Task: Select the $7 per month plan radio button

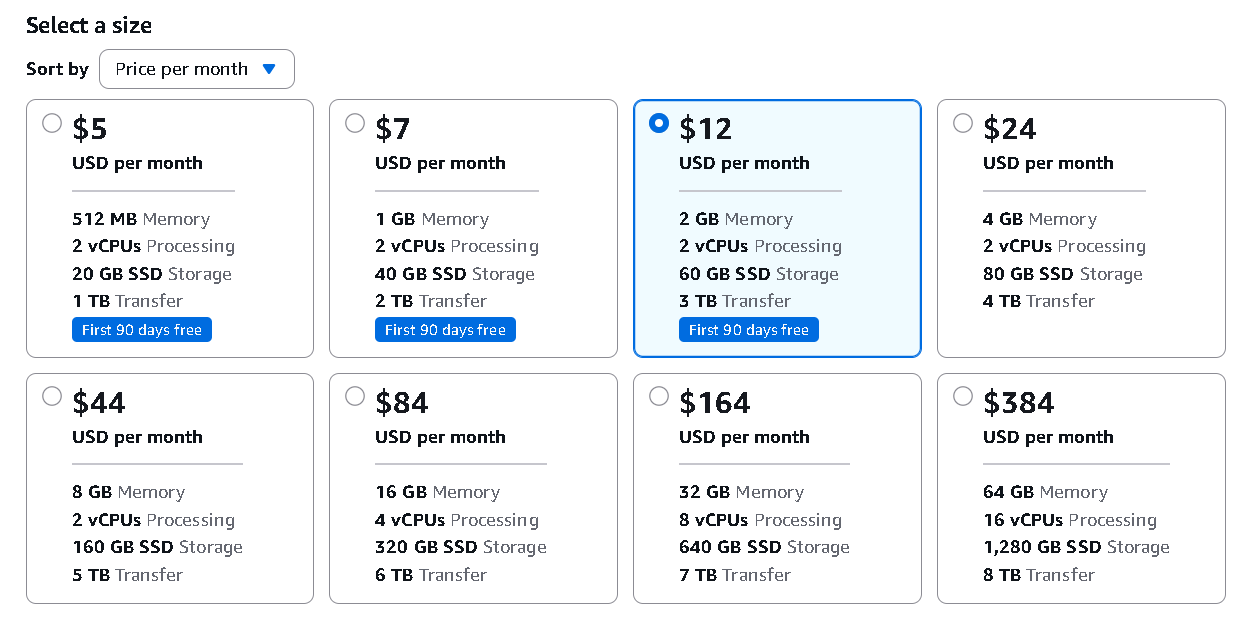Action: point(355,122)
